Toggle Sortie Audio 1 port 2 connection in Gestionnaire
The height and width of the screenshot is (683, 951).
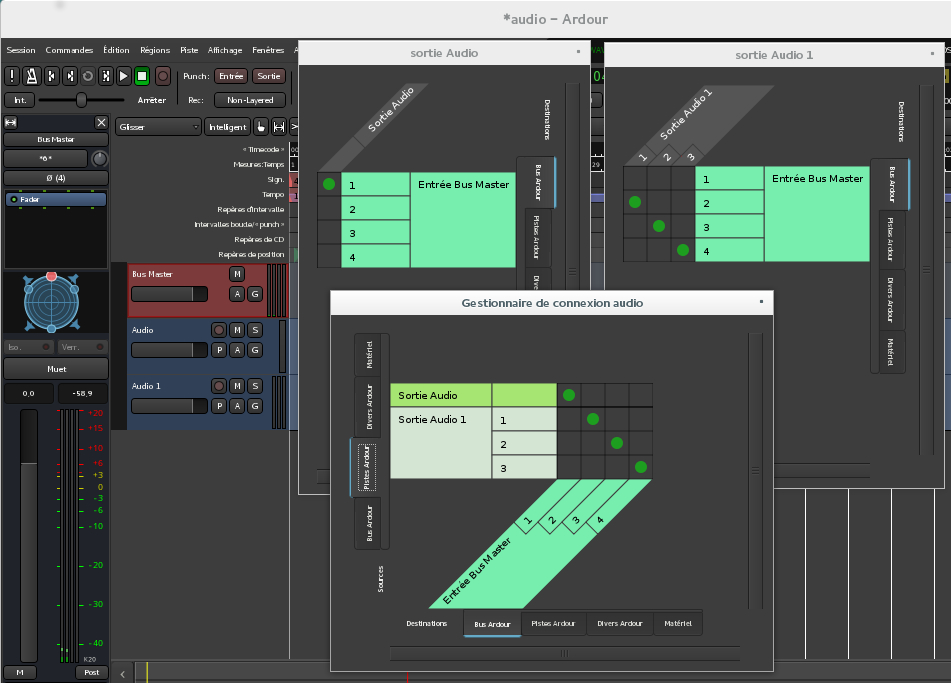617,443
